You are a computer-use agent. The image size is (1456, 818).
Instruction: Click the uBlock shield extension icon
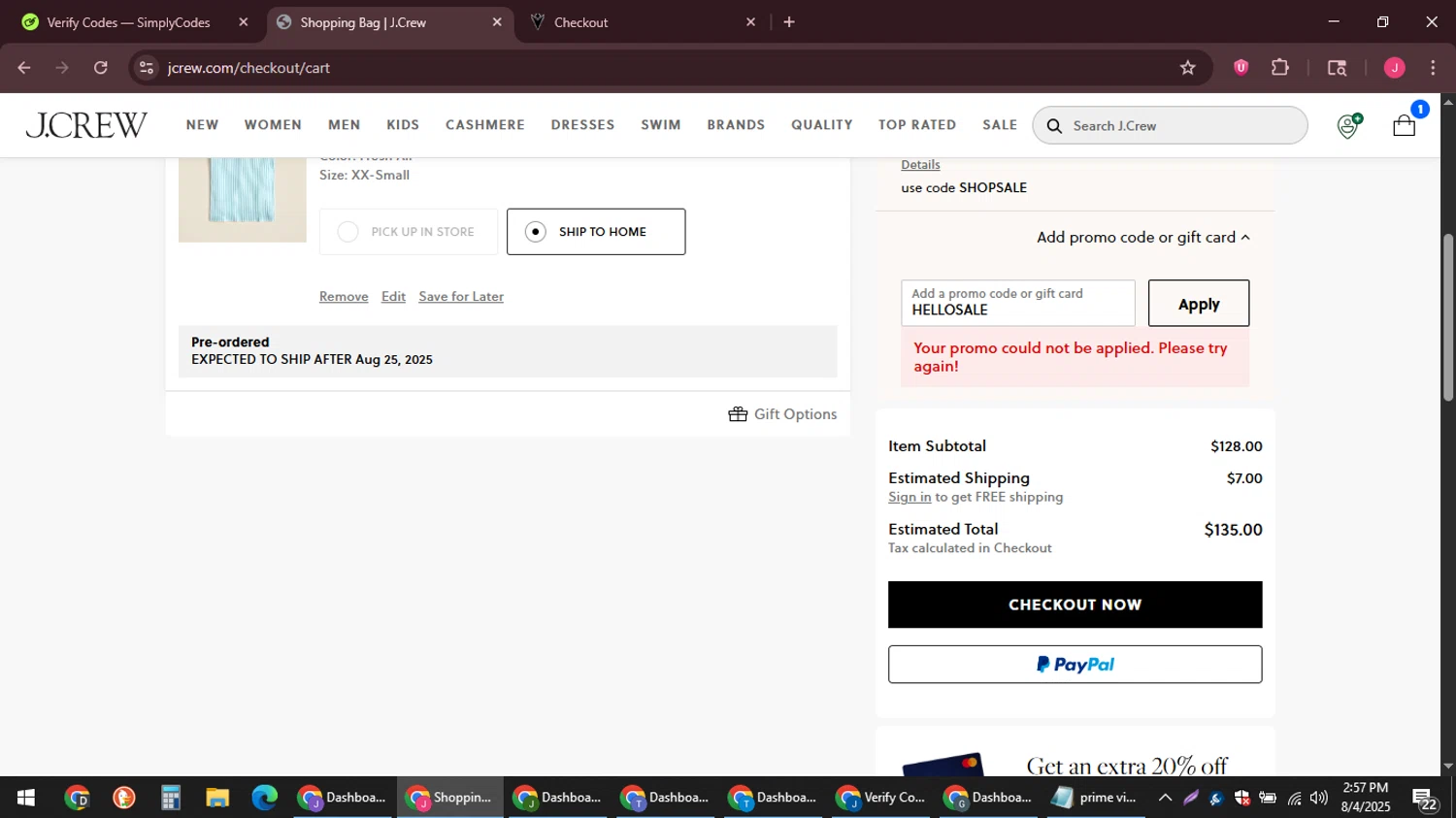click(1241, 68)
